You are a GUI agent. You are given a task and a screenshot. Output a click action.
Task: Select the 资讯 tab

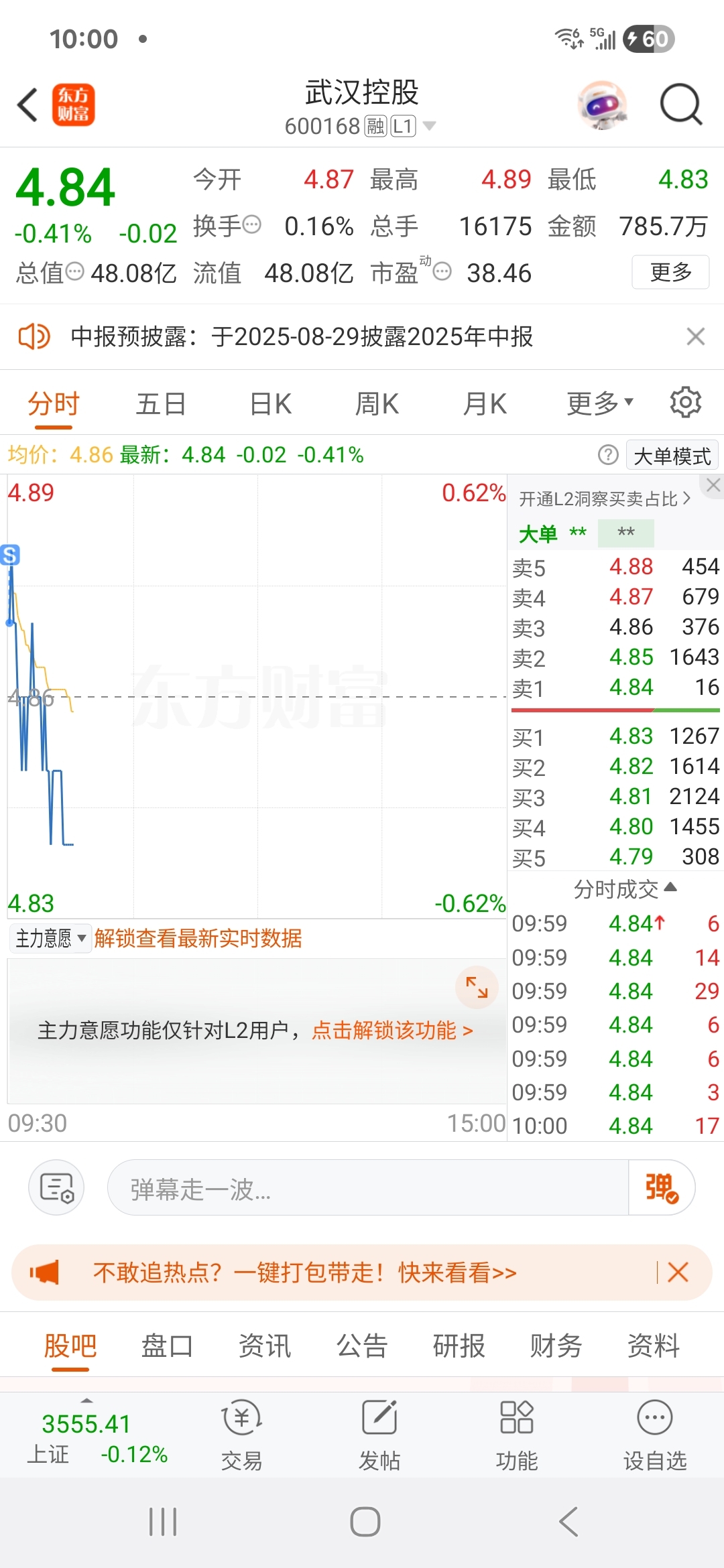tap(265, 1346)
